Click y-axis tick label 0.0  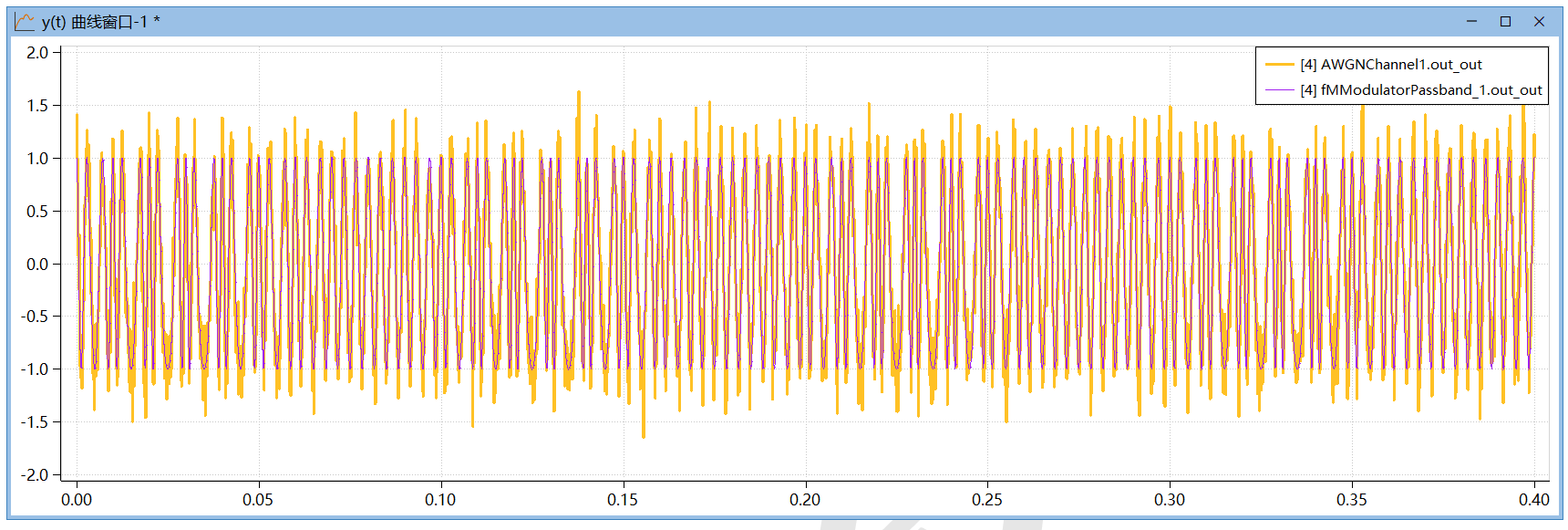click(37, 265)
